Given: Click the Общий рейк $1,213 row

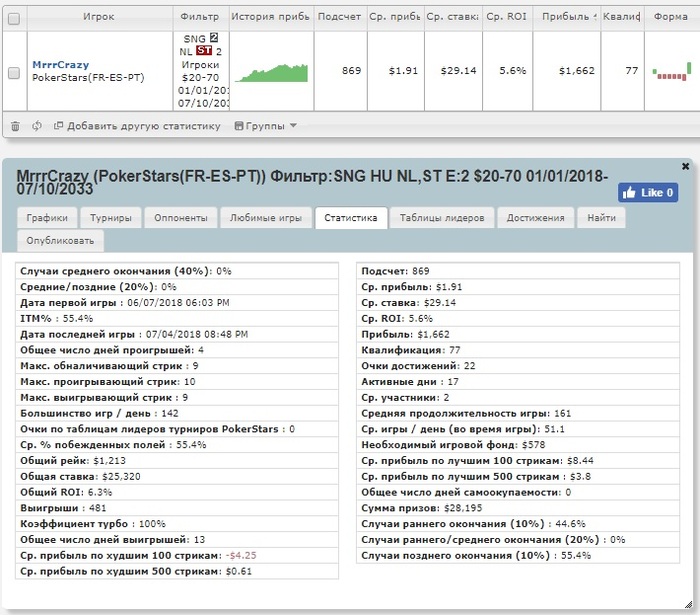Looking at the screenshot, I should pos(177,461).
